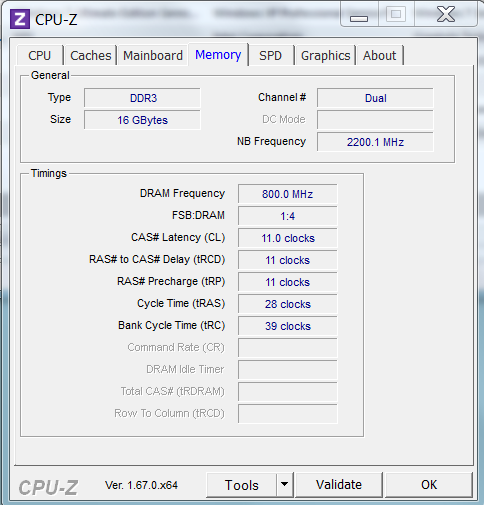The image size is (484, 505).
Task: Click the Tools button
Action: [242, 485]
